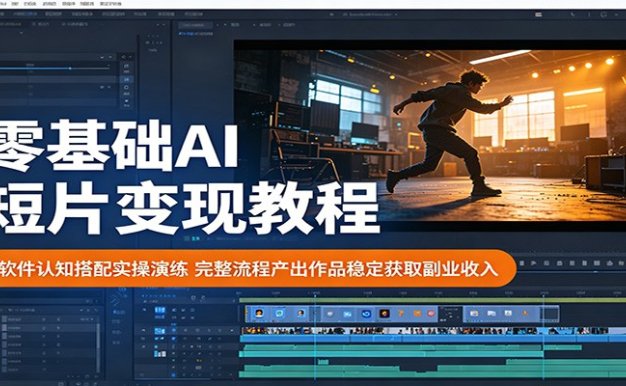Click banner text "软件认知搭配实操演练"
The width and height of the screenshot is (626, 386).
(94, 269)
